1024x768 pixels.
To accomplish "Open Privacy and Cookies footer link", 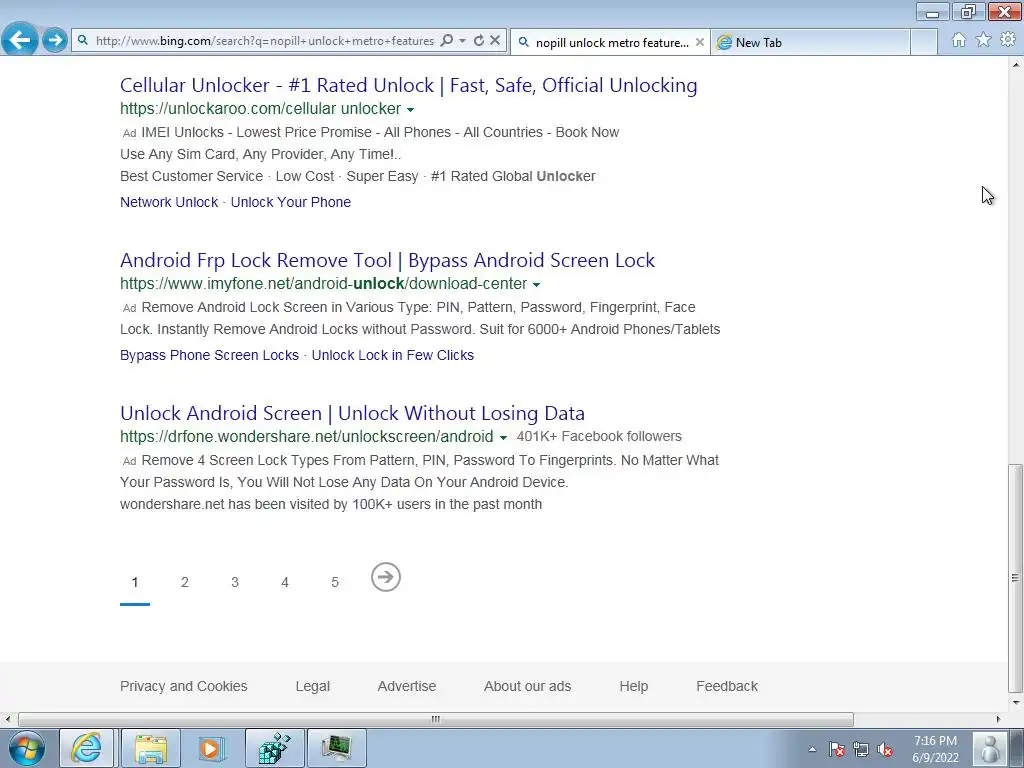I will pos(184,686).
